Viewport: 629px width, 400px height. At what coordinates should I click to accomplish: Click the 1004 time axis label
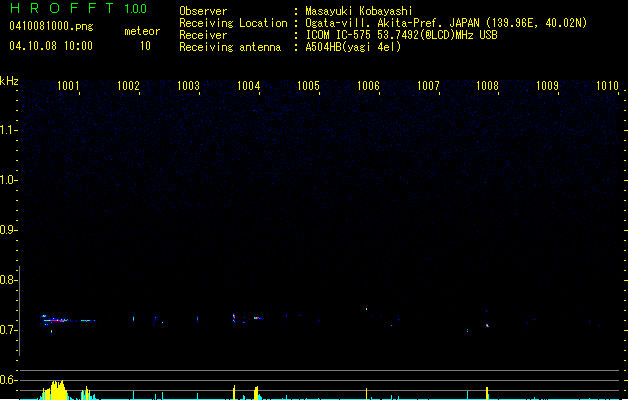tap(248, 86)
